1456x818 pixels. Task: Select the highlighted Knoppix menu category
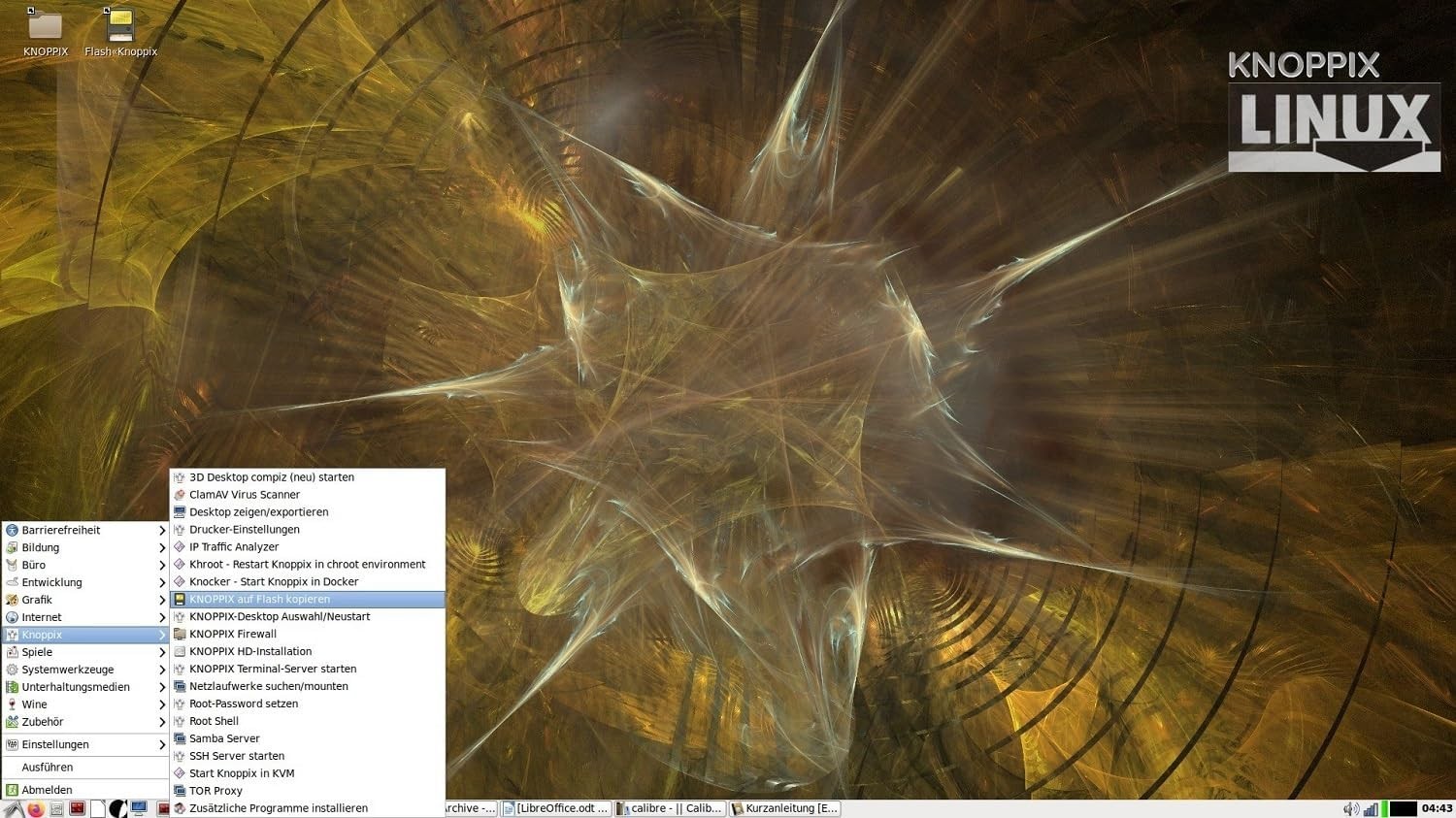coord(85,635)
